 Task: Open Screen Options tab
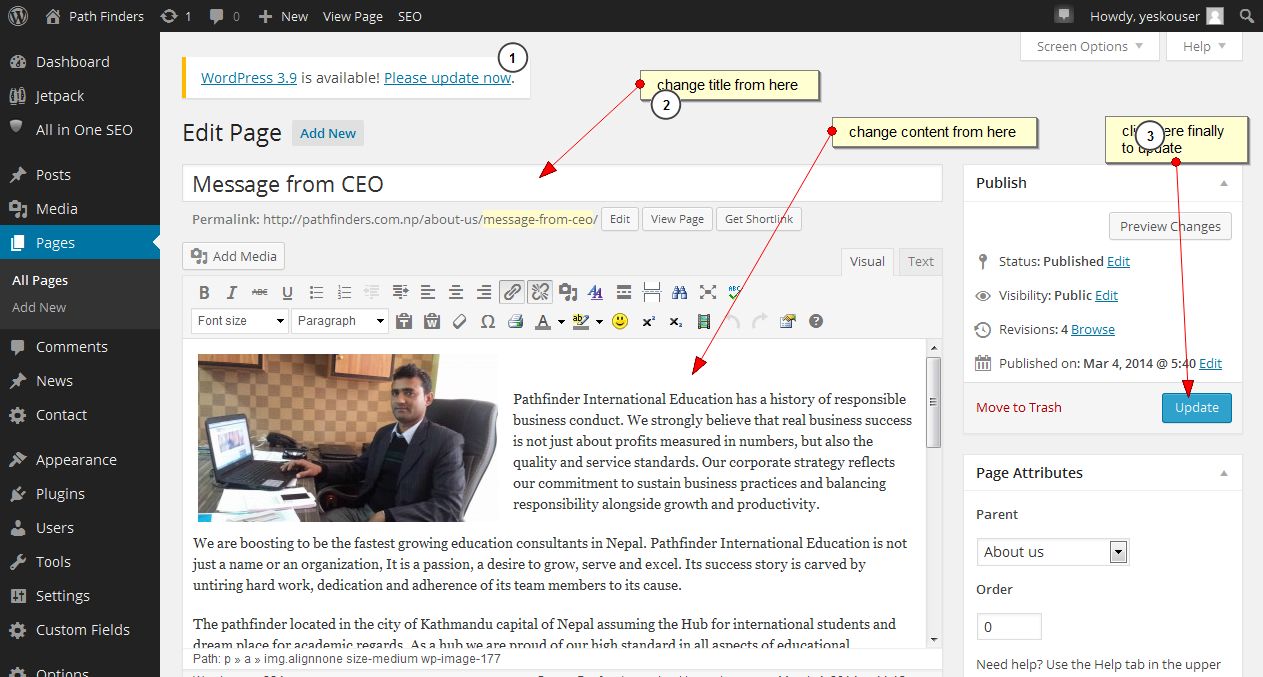tap(1089, 46)
